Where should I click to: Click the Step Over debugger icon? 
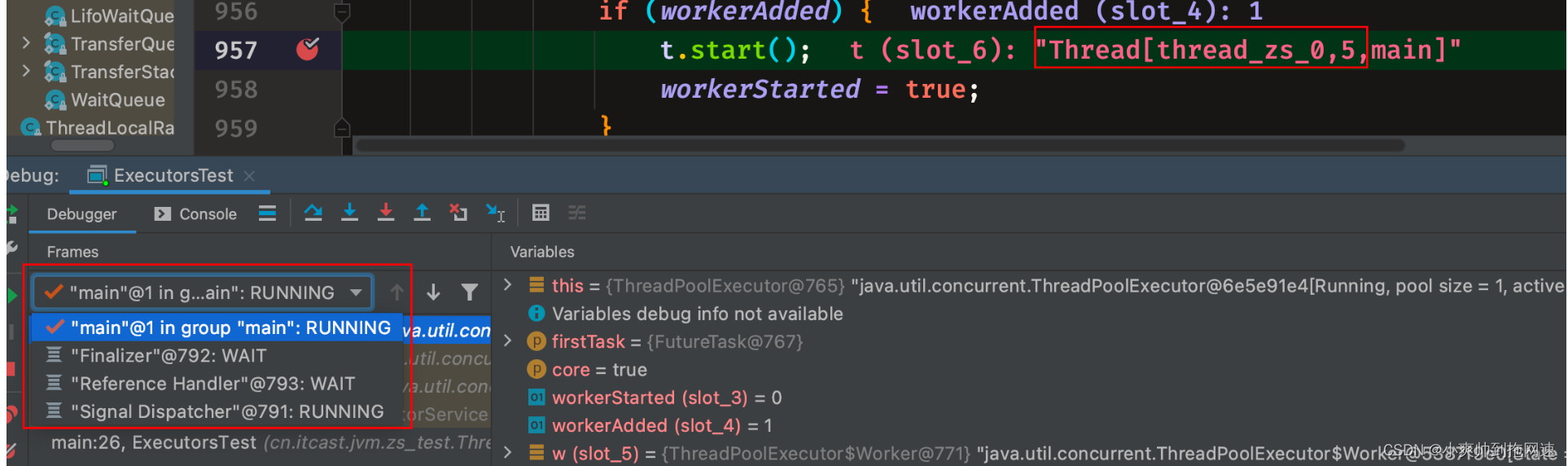(x=313, y=213)
